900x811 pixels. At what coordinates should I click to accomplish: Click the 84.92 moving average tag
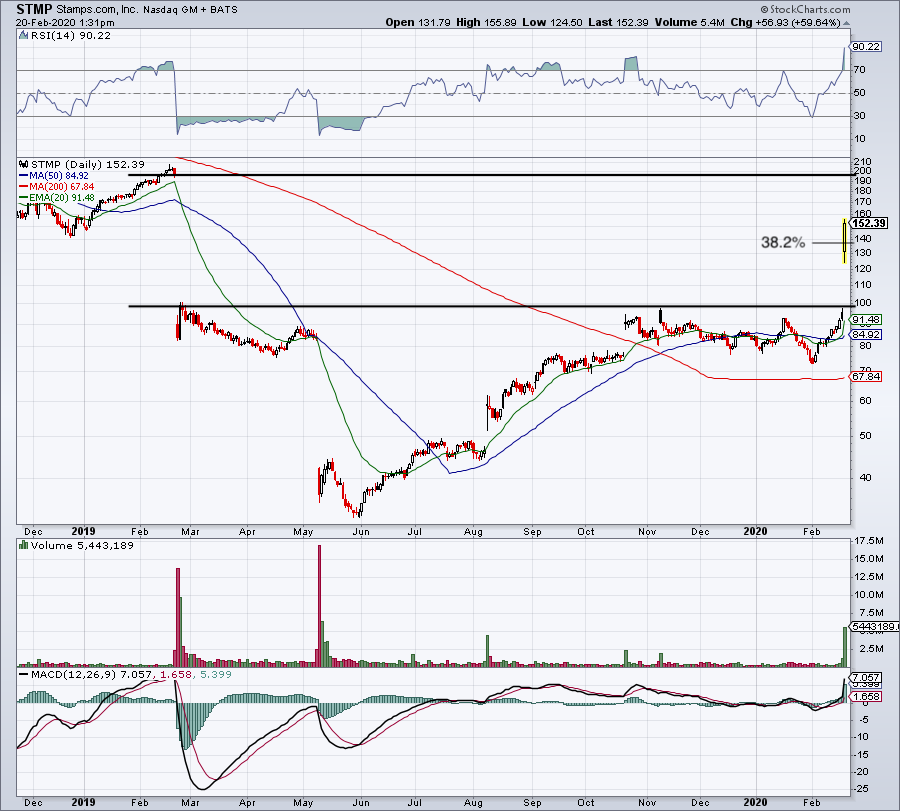[x=865, y=334]
